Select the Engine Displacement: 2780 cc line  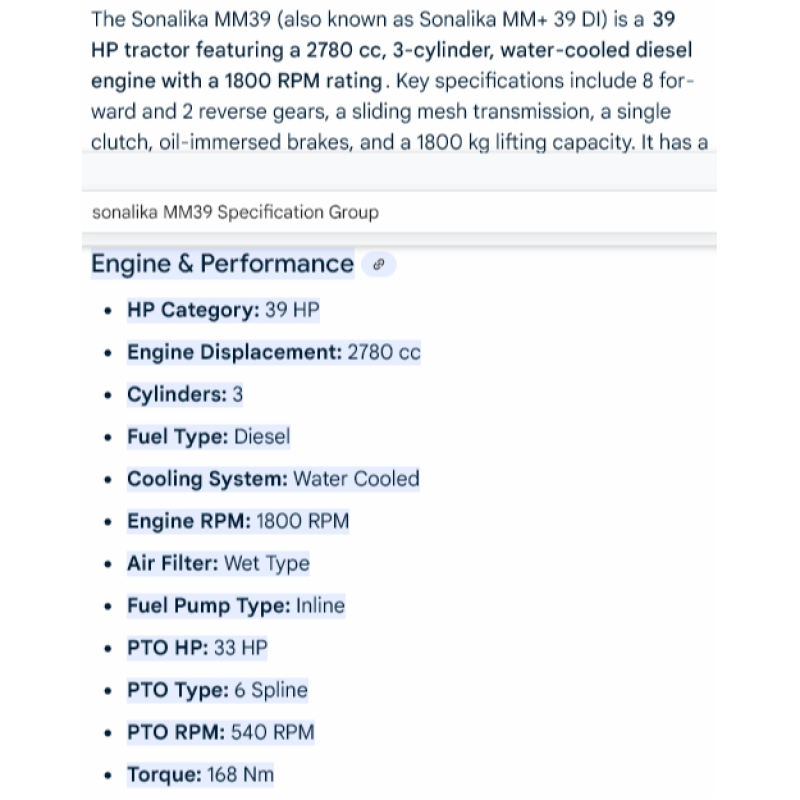click(273, 352)
